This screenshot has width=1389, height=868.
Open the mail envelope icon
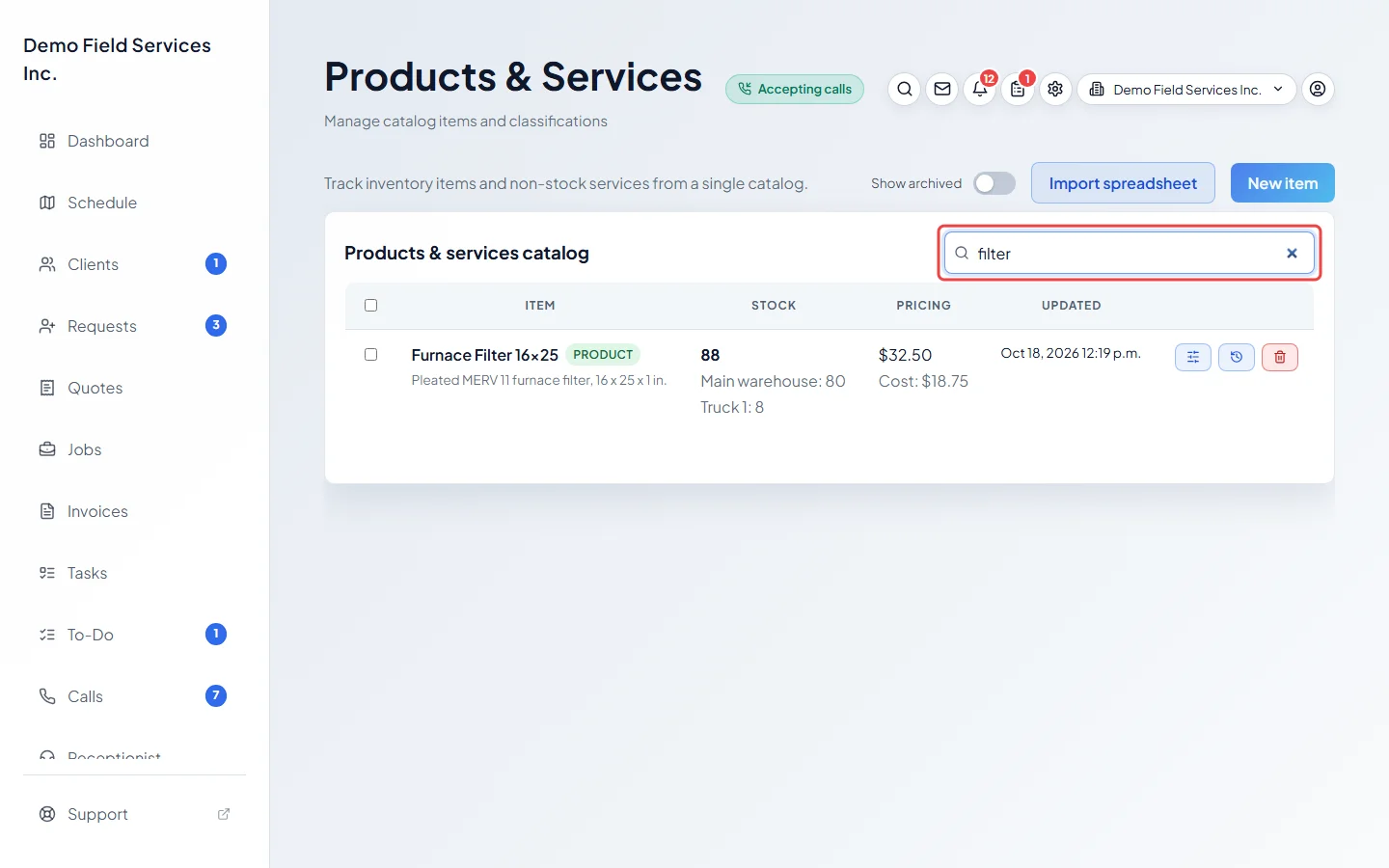[942, 89]
